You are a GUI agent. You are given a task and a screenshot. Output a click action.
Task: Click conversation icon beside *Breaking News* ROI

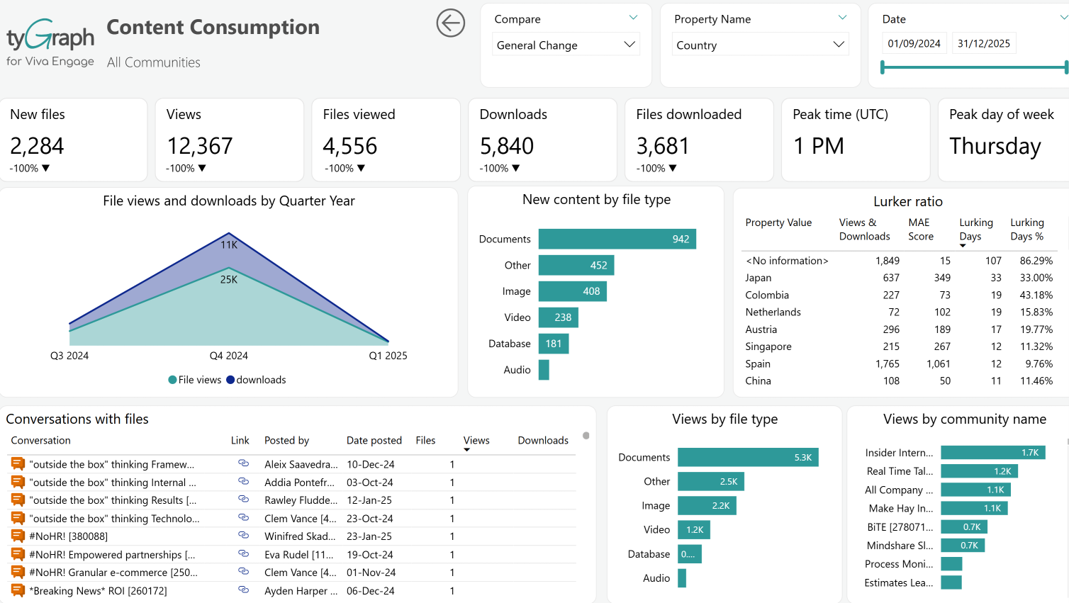[x=18, y=591]
